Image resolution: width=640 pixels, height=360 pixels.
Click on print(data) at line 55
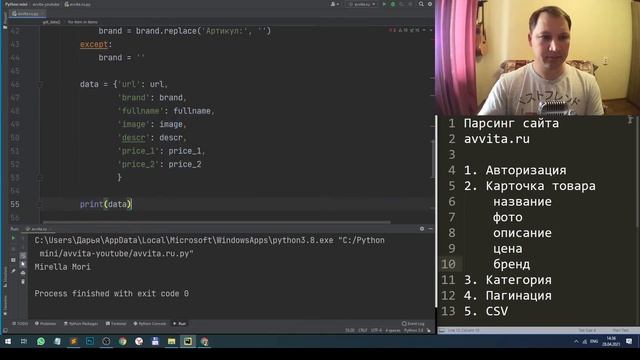click(x=106, y=204)
